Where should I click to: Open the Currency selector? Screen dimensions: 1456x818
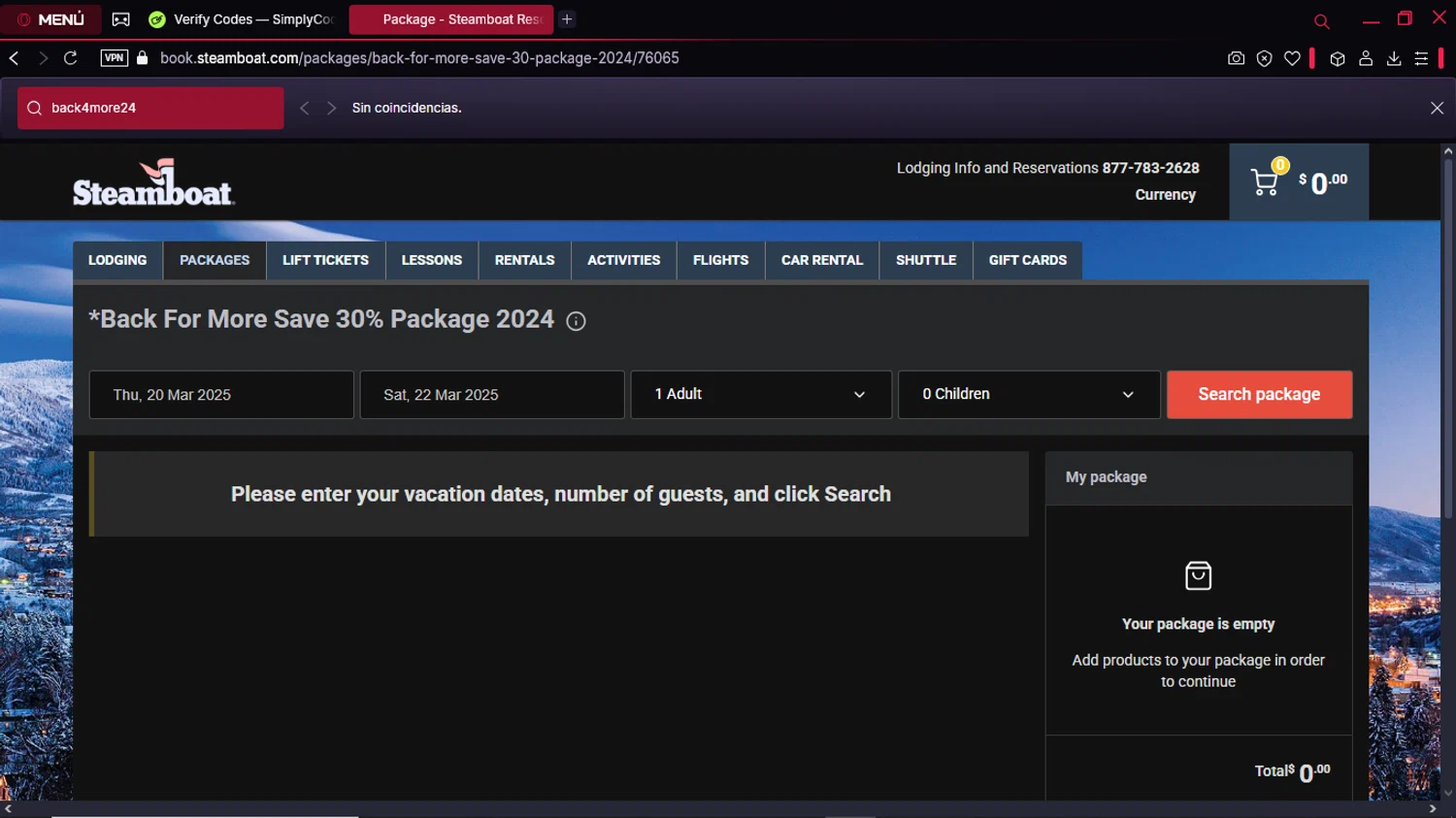click(1165, 195)
